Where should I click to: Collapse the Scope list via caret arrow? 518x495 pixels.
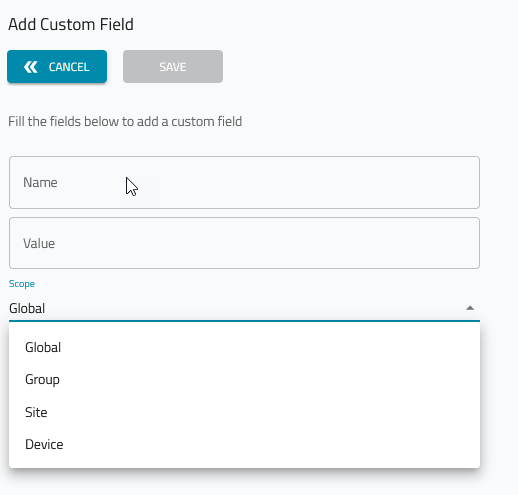pyautogui.click(x=470, y=308)
